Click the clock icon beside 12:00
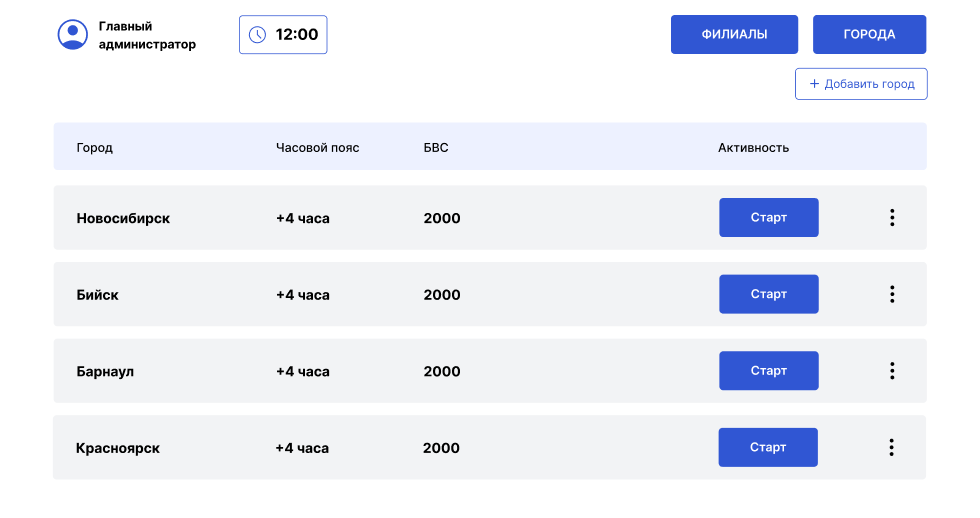Viewport: 980px width, 518px height. pyautogui.click(x=257, y=35)
